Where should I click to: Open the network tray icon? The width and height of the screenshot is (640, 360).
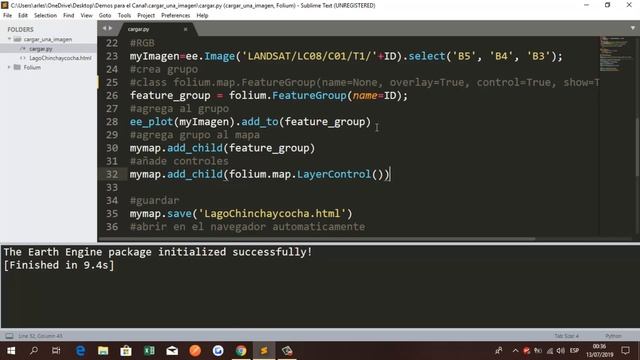[x=550, y=351]
